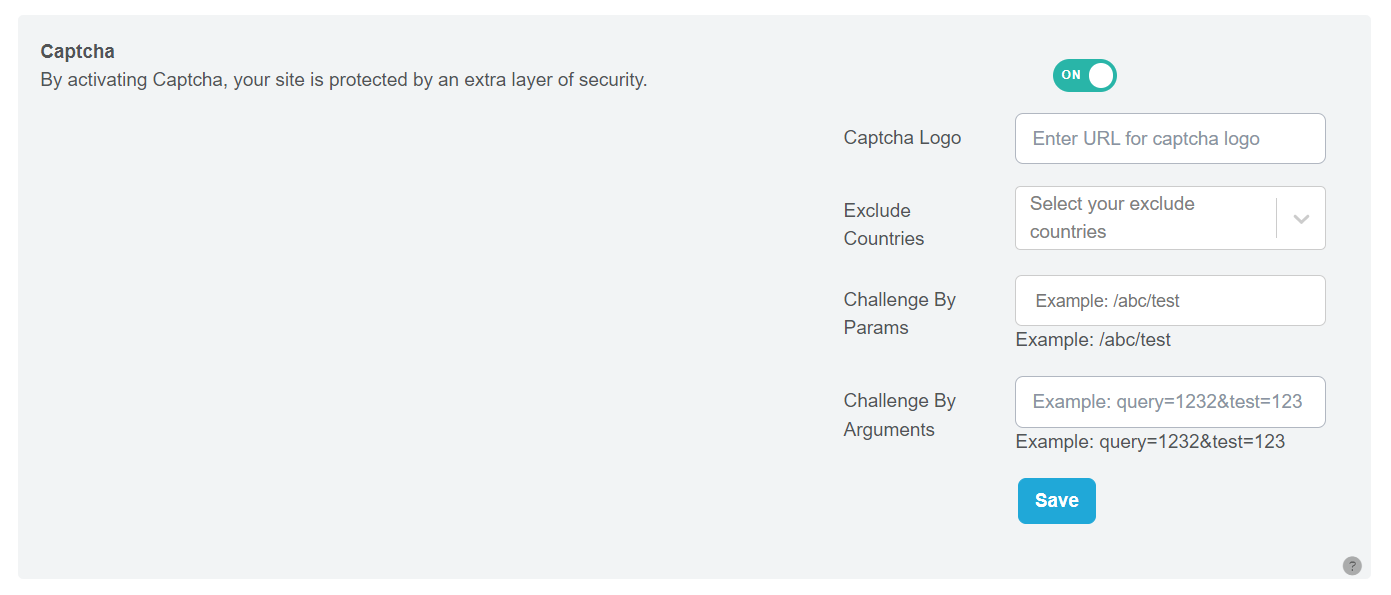Select the Challenge By Arguments text box
The image size is (1391, 595).
point(1169,402)
